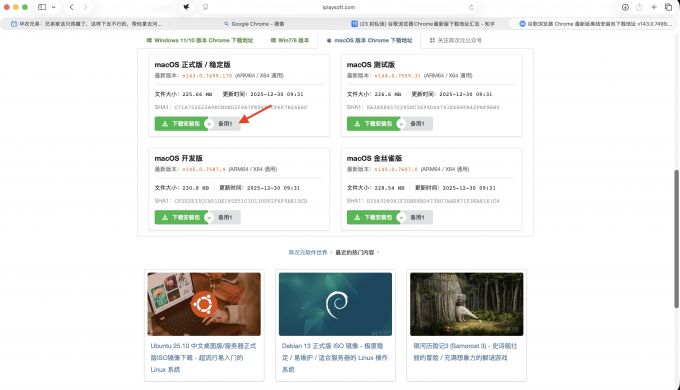Click the SHA1 hash in the 测试版 card
This screenshot has height=390, width=680.
click(x=433, y=107)
